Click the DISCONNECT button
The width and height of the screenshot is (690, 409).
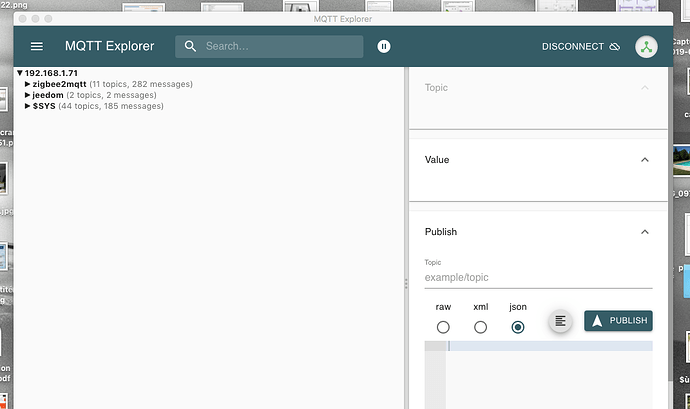pos(581,46)
